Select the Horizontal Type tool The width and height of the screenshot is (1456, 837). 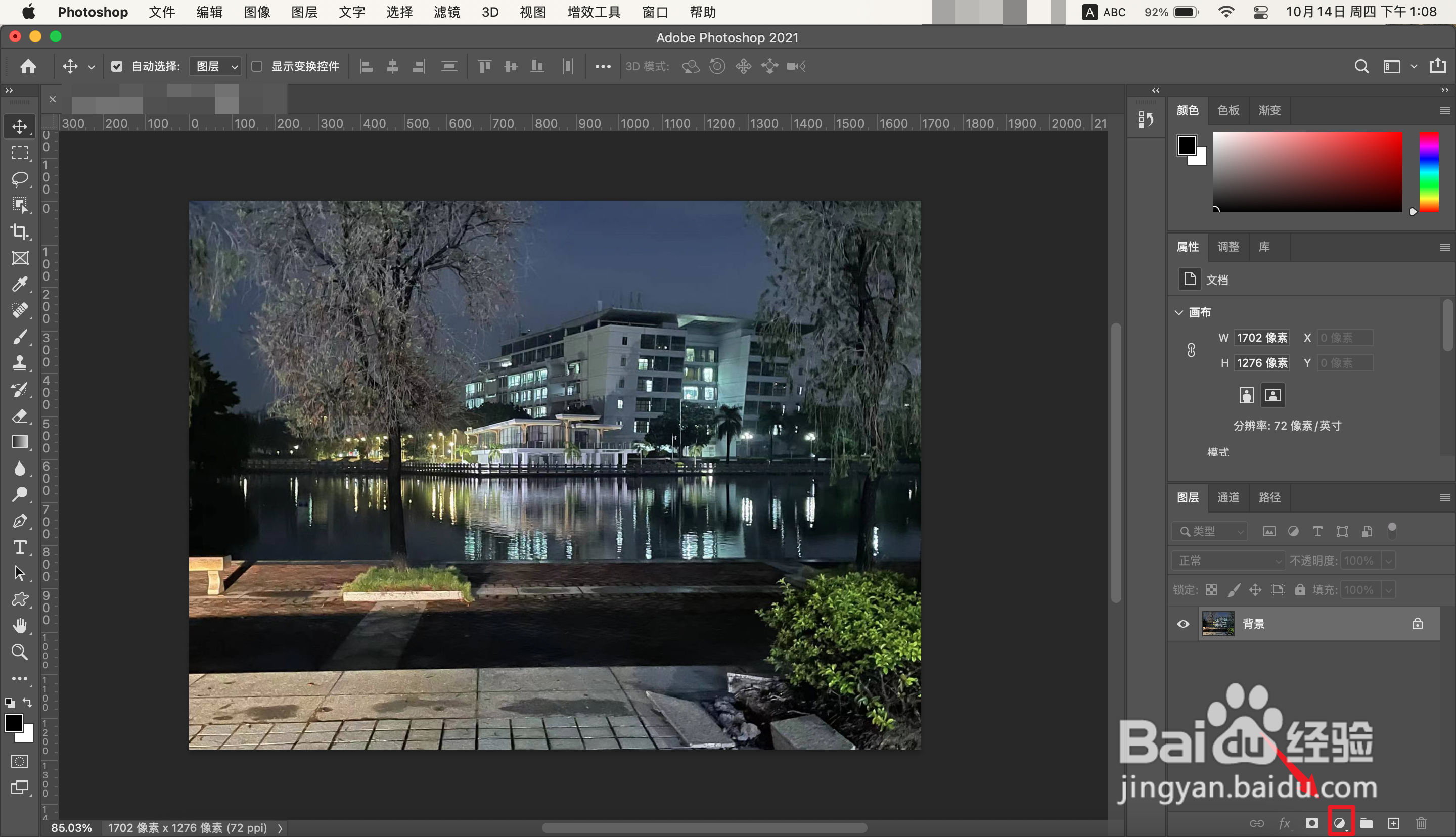pyautogui.click(x=20, y=547)
